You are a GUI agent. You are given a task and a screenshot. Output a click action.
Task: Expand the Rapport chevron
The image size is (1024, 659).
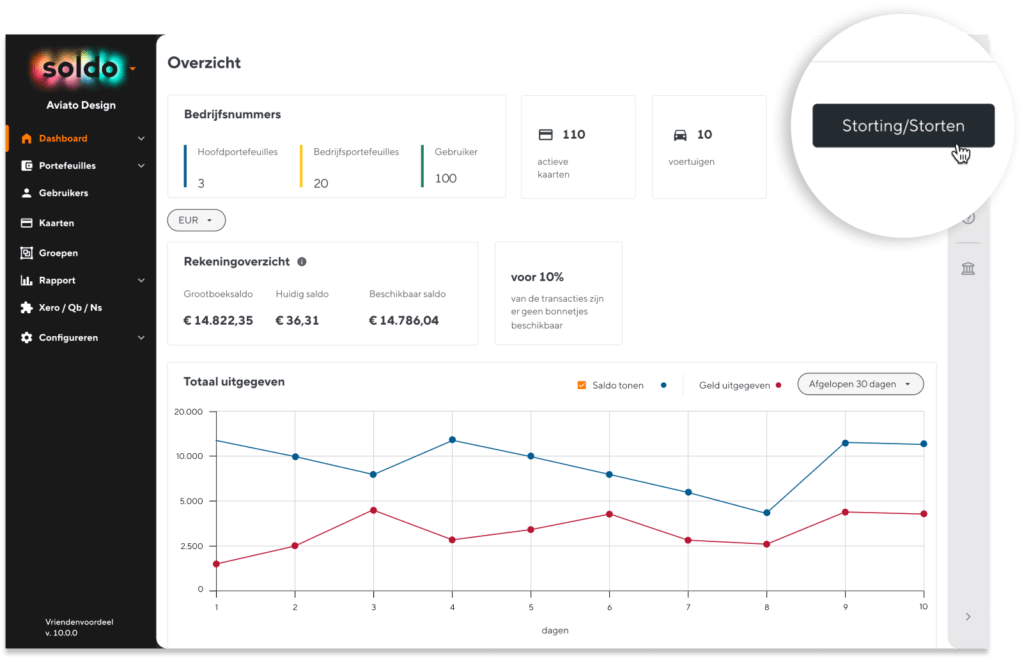pos(141,280)
